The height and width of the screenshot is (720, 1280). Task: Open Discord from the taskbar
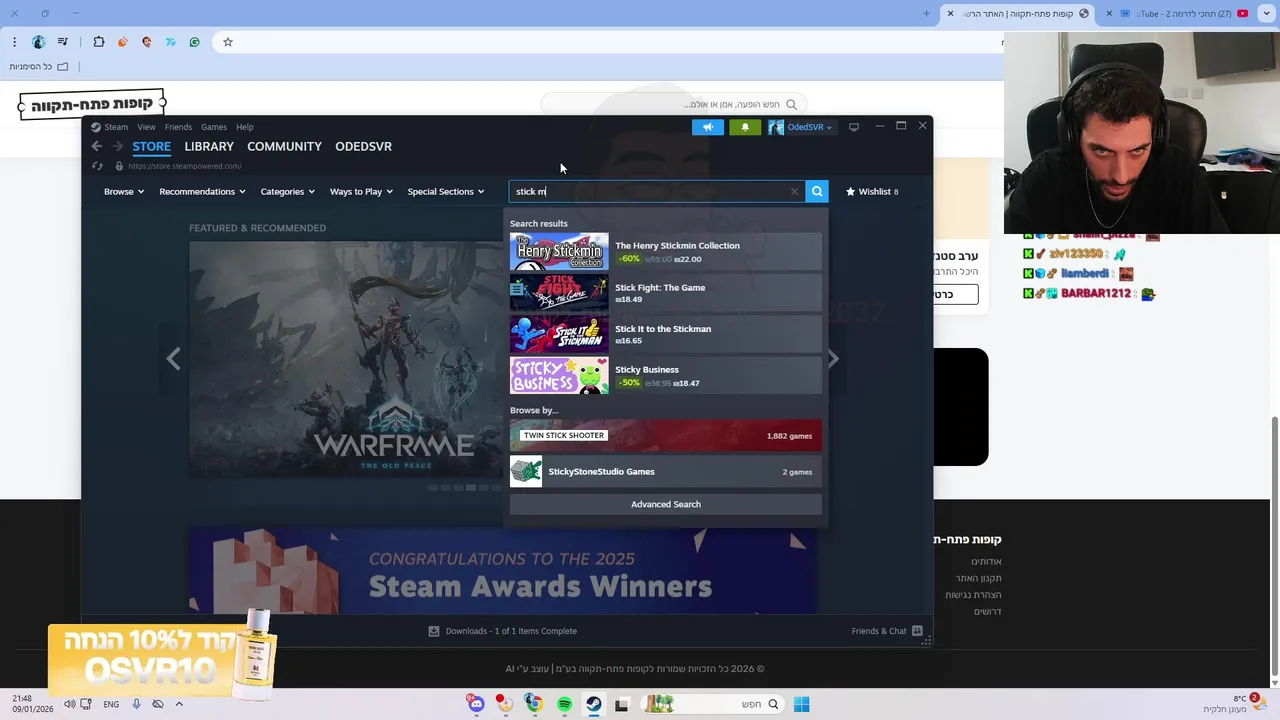tap(476, 704)
